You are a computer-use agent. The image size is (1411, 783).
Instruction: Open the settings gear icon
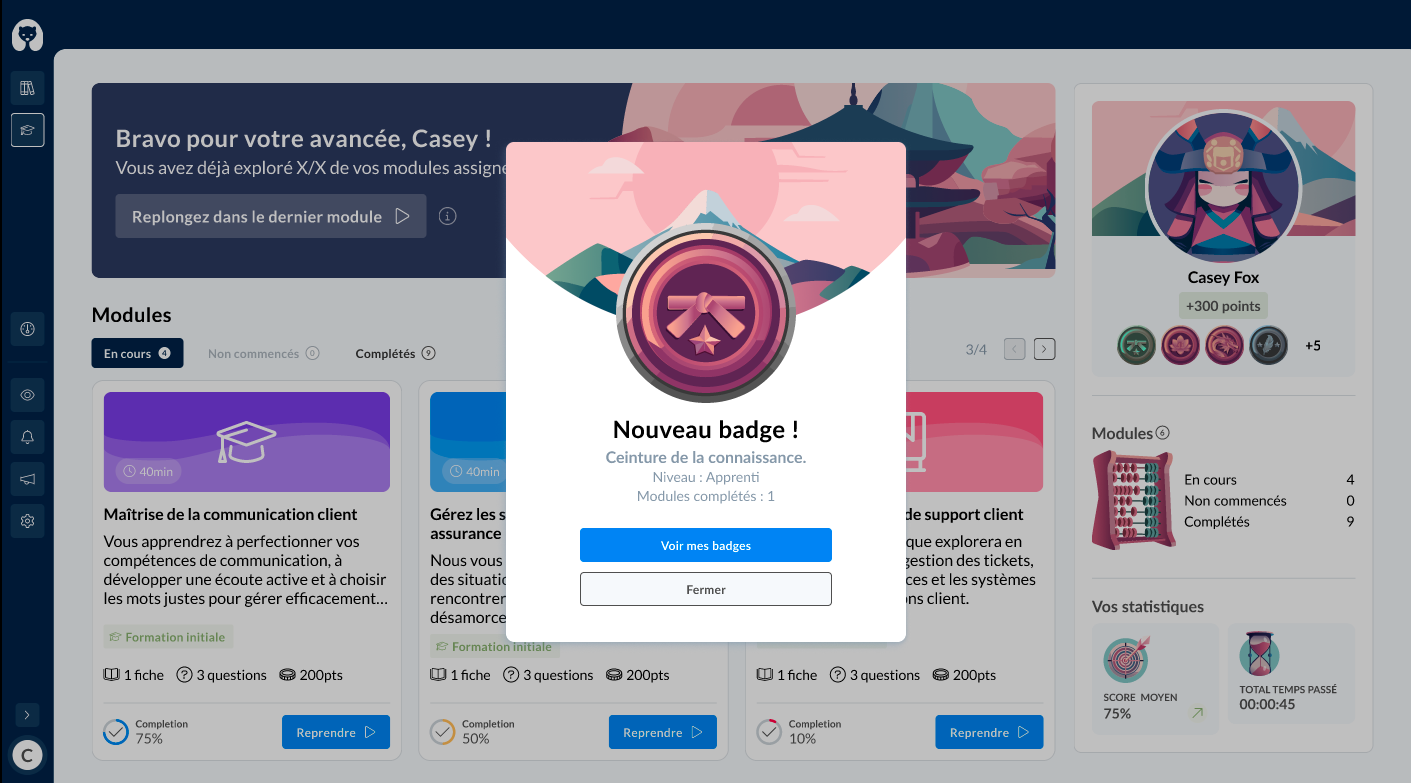pos(27,521)
